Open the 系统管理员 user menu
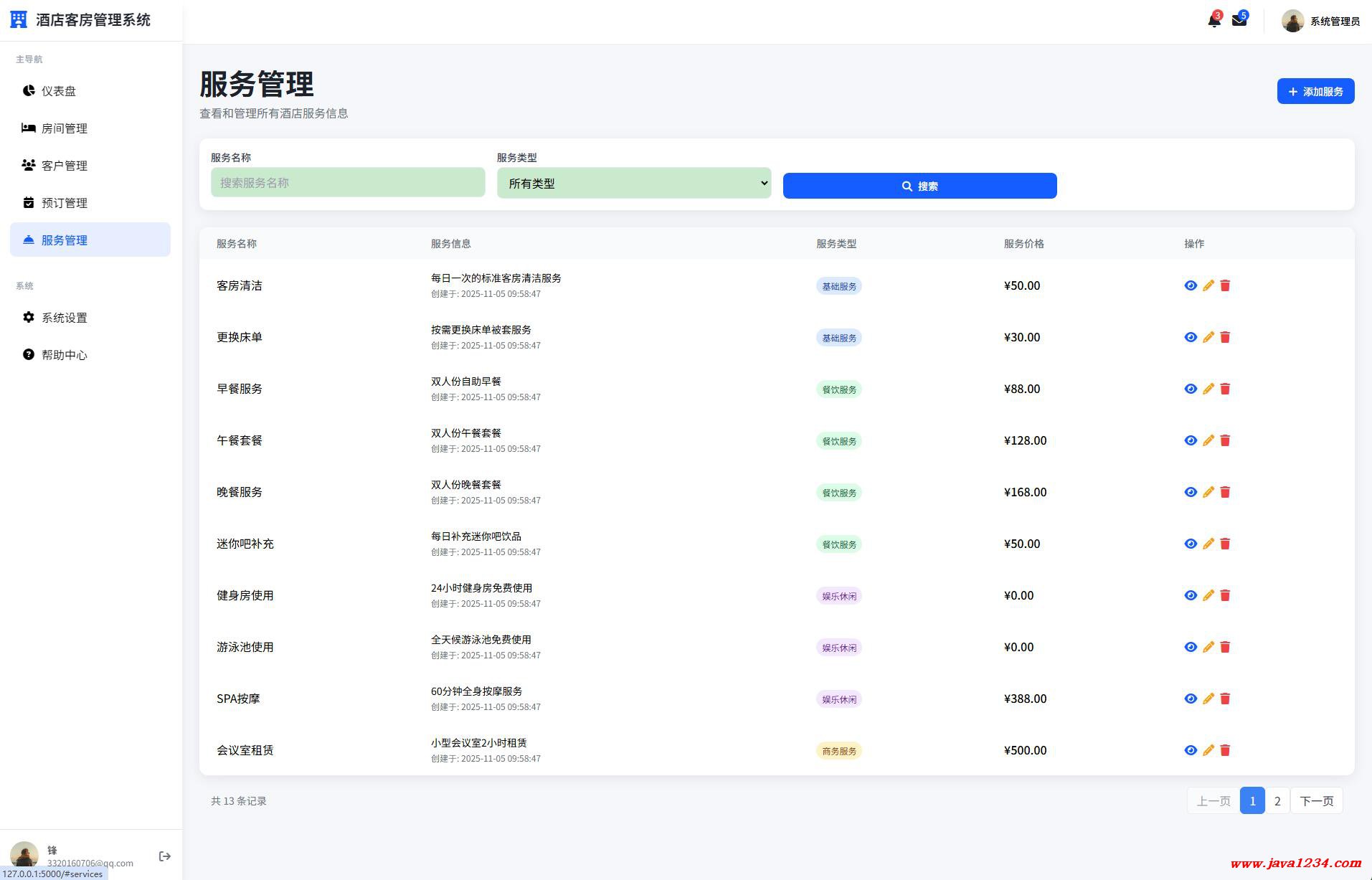The height and width of the screenshot is (880, 1372). (1320, 22)
